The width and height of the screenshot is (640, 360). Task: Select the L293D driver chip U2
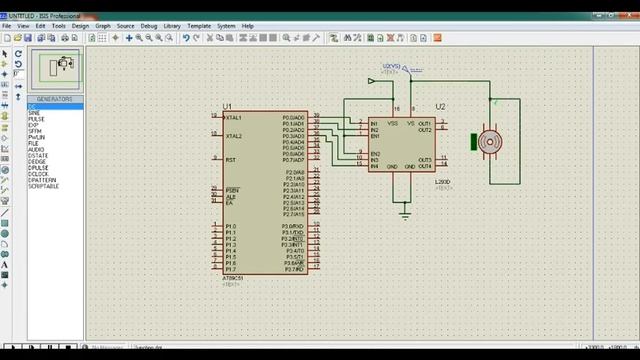402,145
